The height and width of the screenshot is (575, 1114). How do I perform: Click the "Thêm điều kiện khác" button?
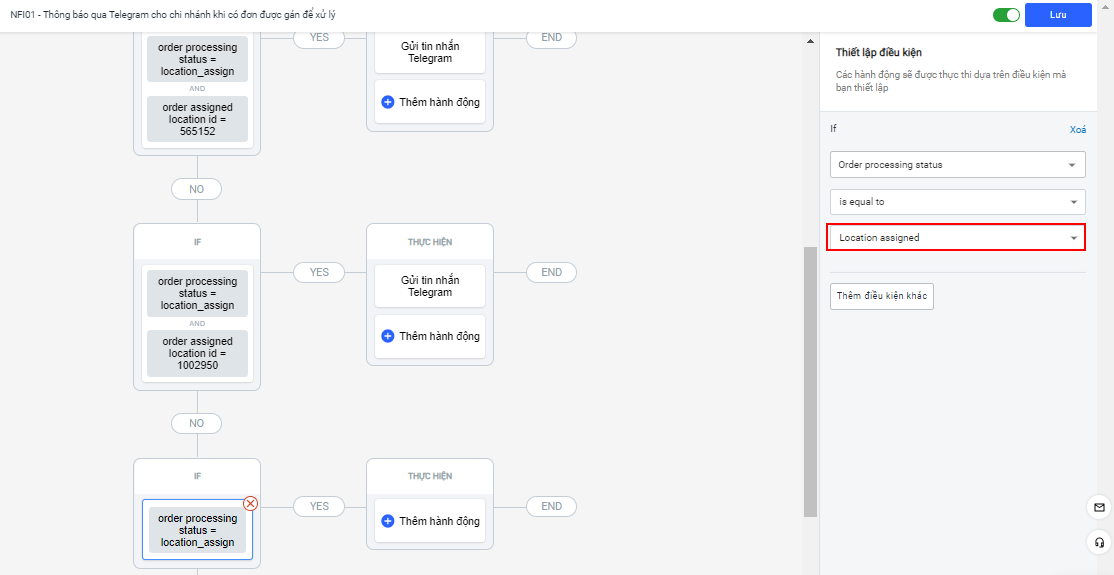click(882, 296)
